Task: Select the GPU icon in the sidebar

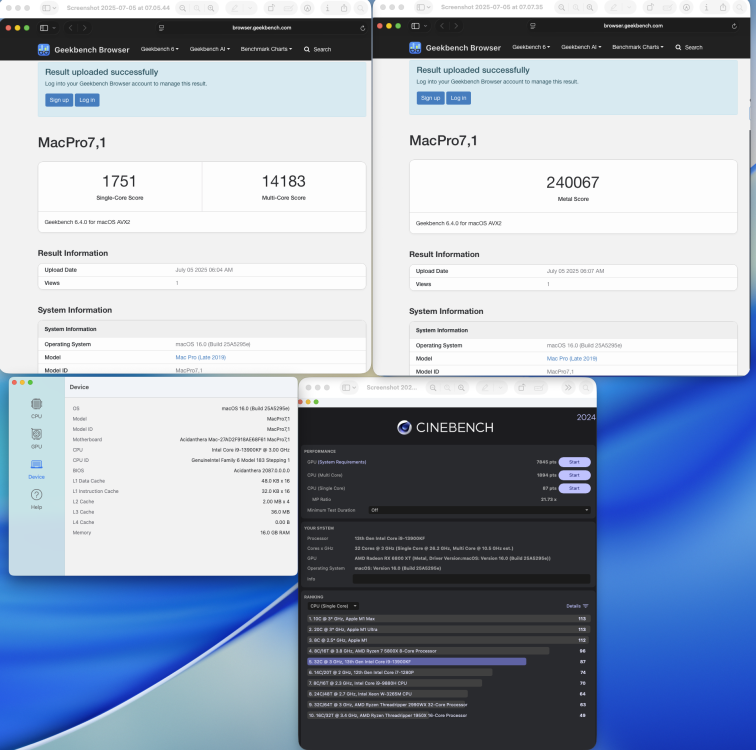Action: [x=36, y=434]
